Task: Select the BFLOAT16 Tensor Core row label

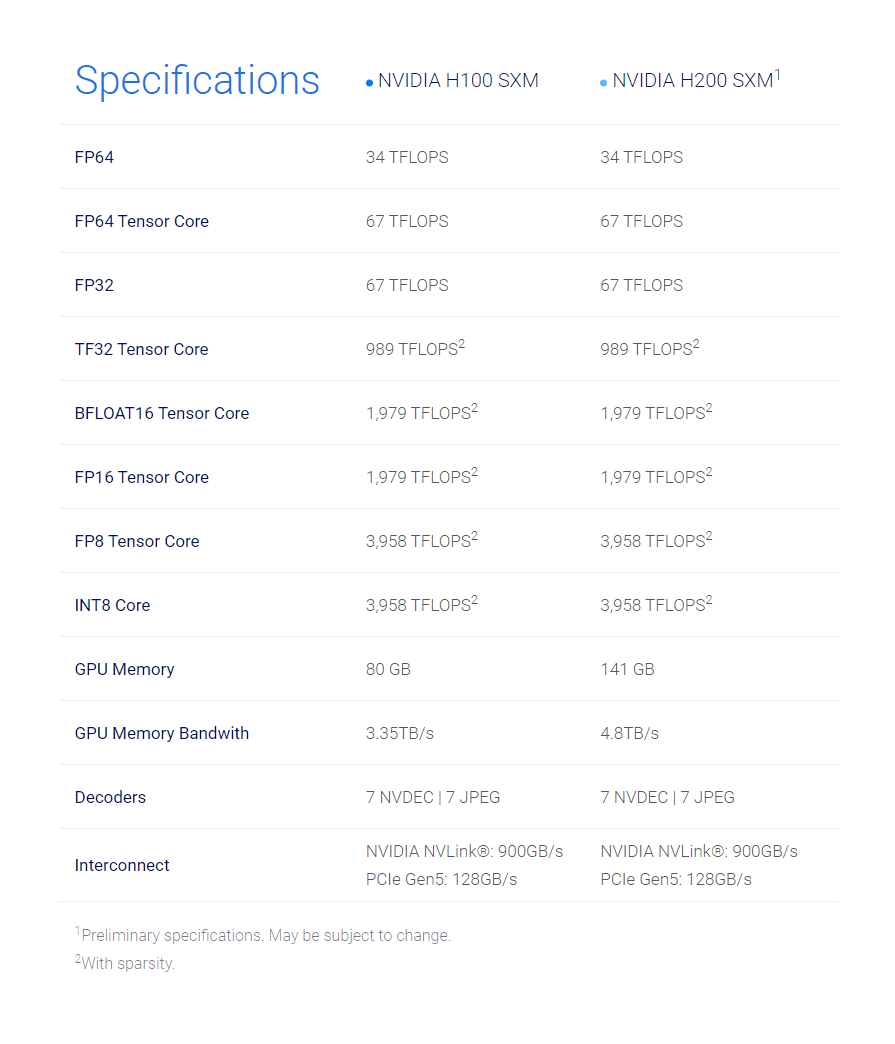Action: (x=161, y=413)
